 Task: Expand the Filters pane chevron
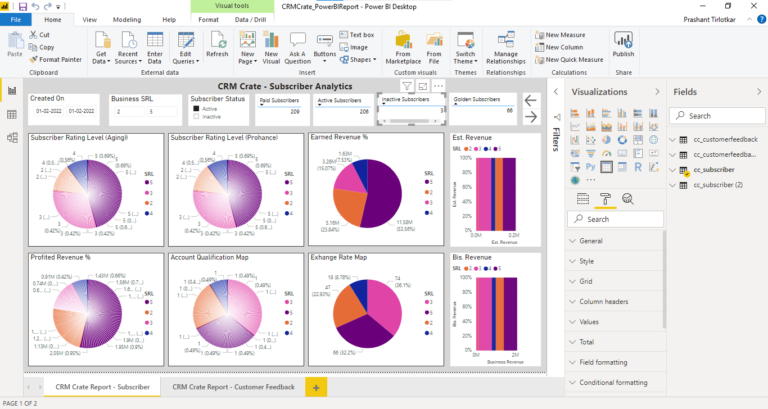click(556, 92)
